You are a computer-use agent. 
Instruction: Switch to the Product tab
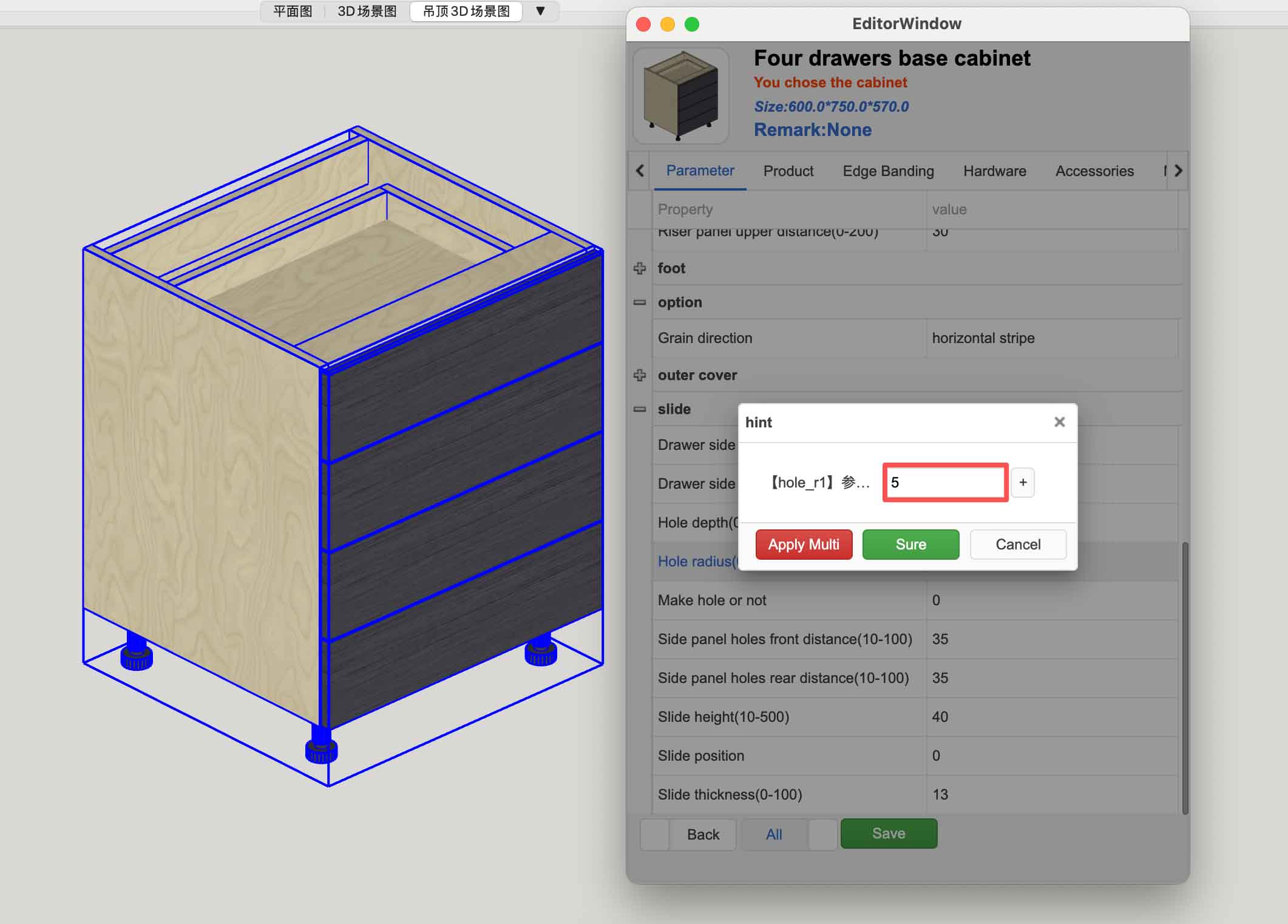click(x=788, y=171)
